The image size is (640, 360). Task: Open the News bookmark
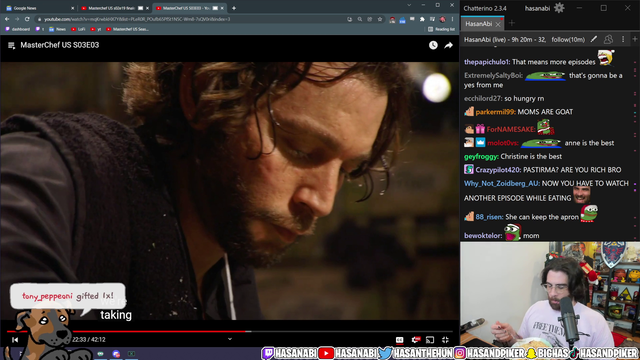pyautogui.click(x=58, y=29)
